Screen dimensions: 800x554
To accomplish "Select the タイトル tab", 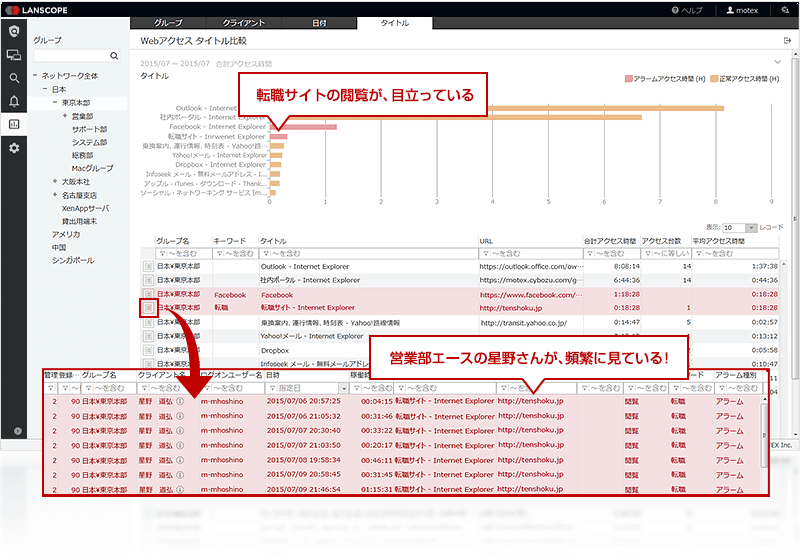I will click(394, 23).
